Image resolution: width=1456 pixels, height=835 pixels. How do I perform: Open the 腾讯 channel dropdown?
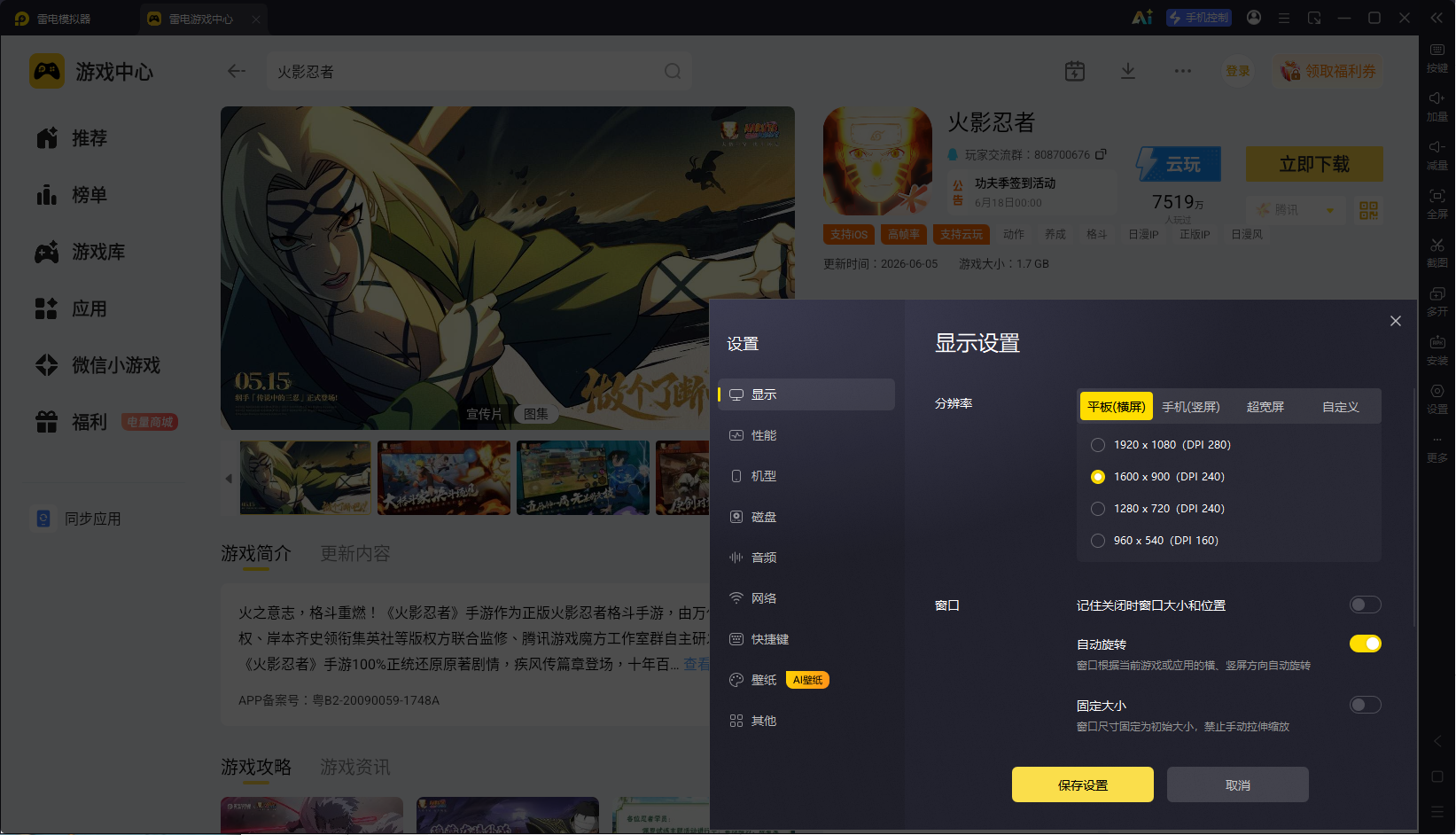tap(1296, 210)
